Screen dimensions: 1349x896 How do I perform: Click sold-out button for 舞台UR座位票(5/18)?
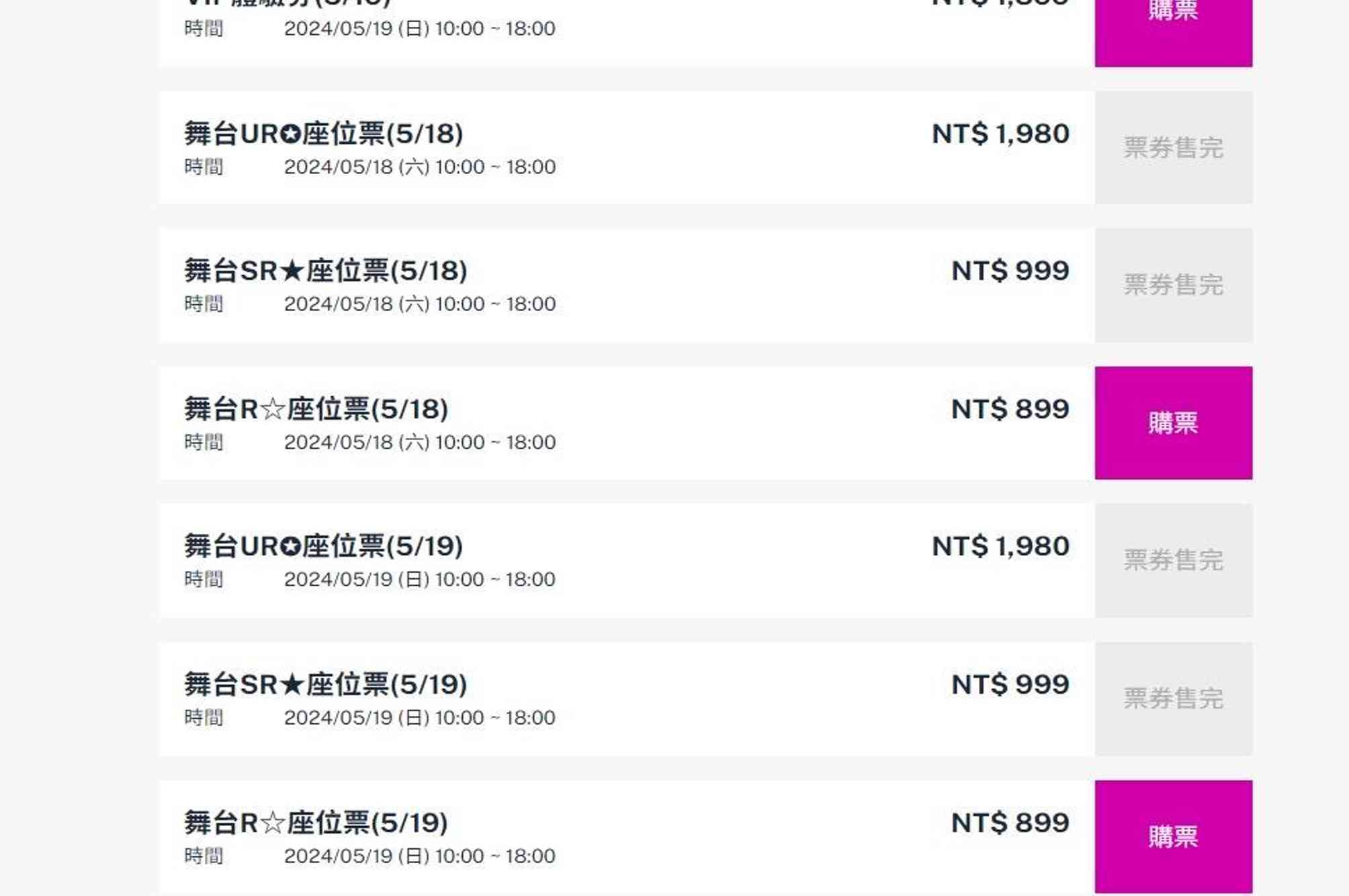1173,147
